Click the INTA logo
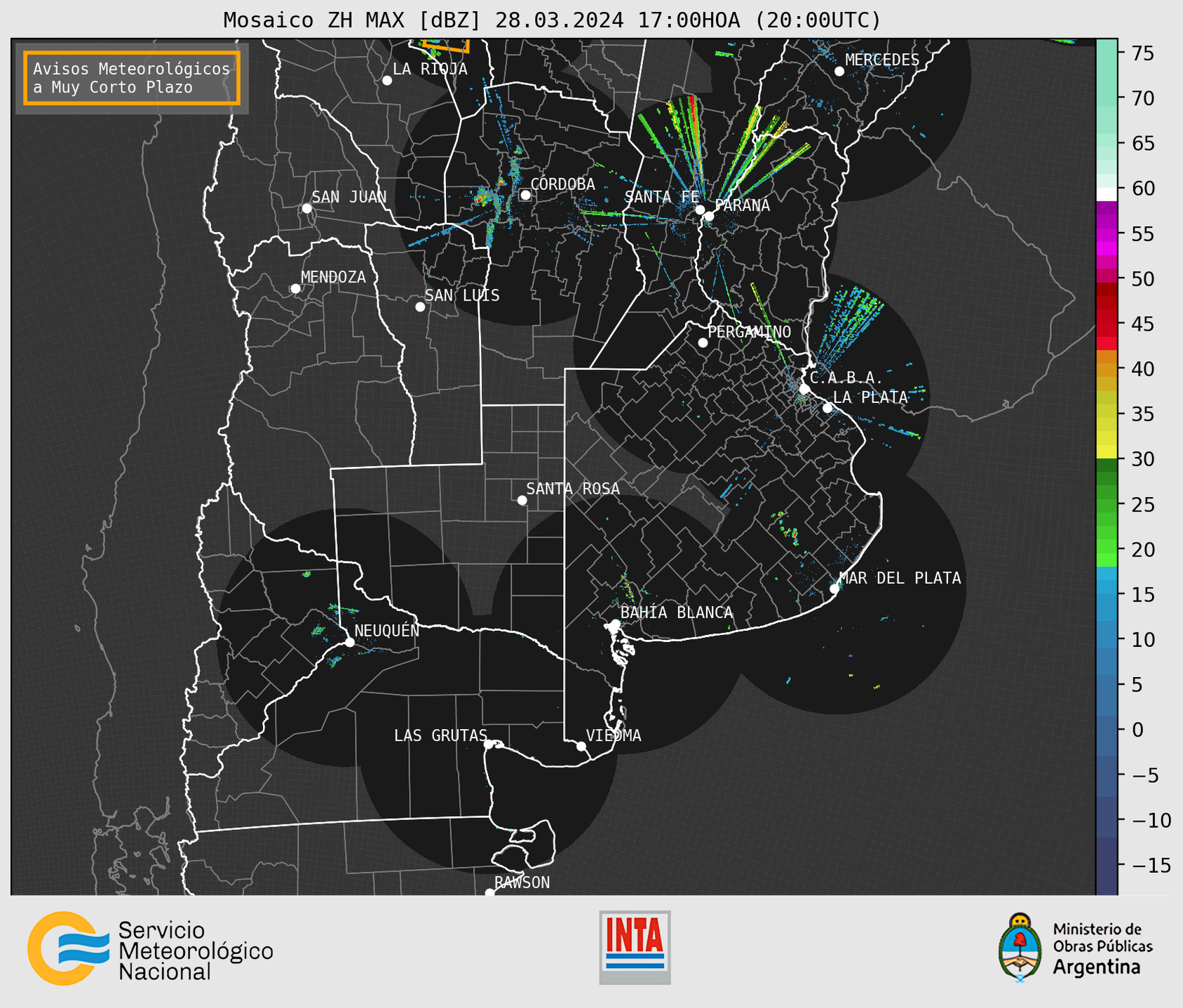Image resolution: width=1183 pixels, height=1008 pixels. pyautogui.click(x=635, y=947)
